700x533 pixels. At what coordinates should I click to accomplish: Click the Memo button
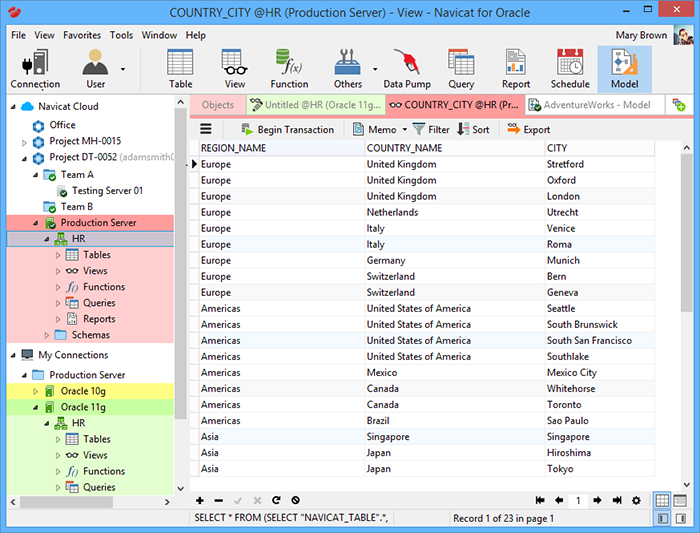click(375, 129)
